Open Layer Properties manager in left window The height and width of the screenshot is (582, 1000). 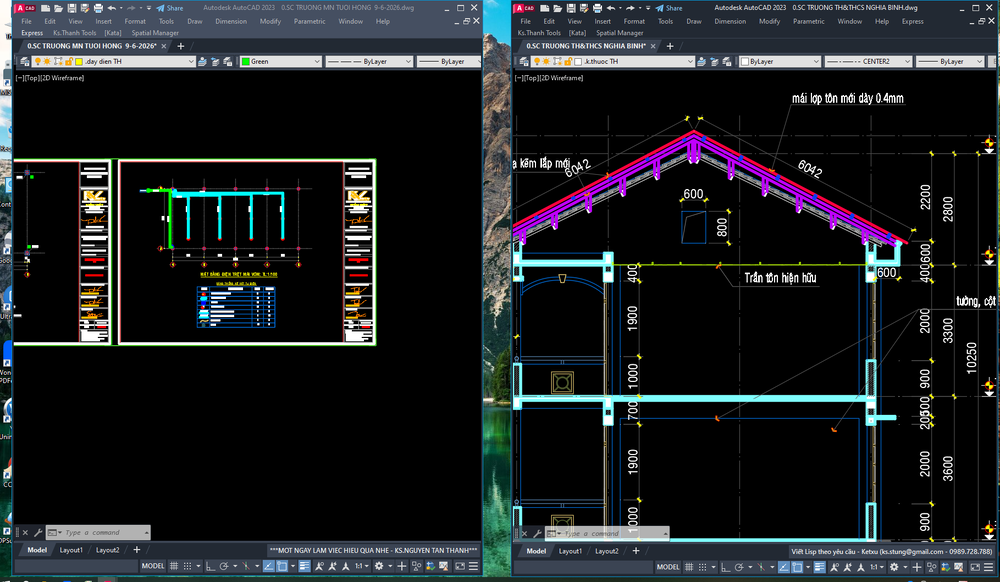(24, 62)
